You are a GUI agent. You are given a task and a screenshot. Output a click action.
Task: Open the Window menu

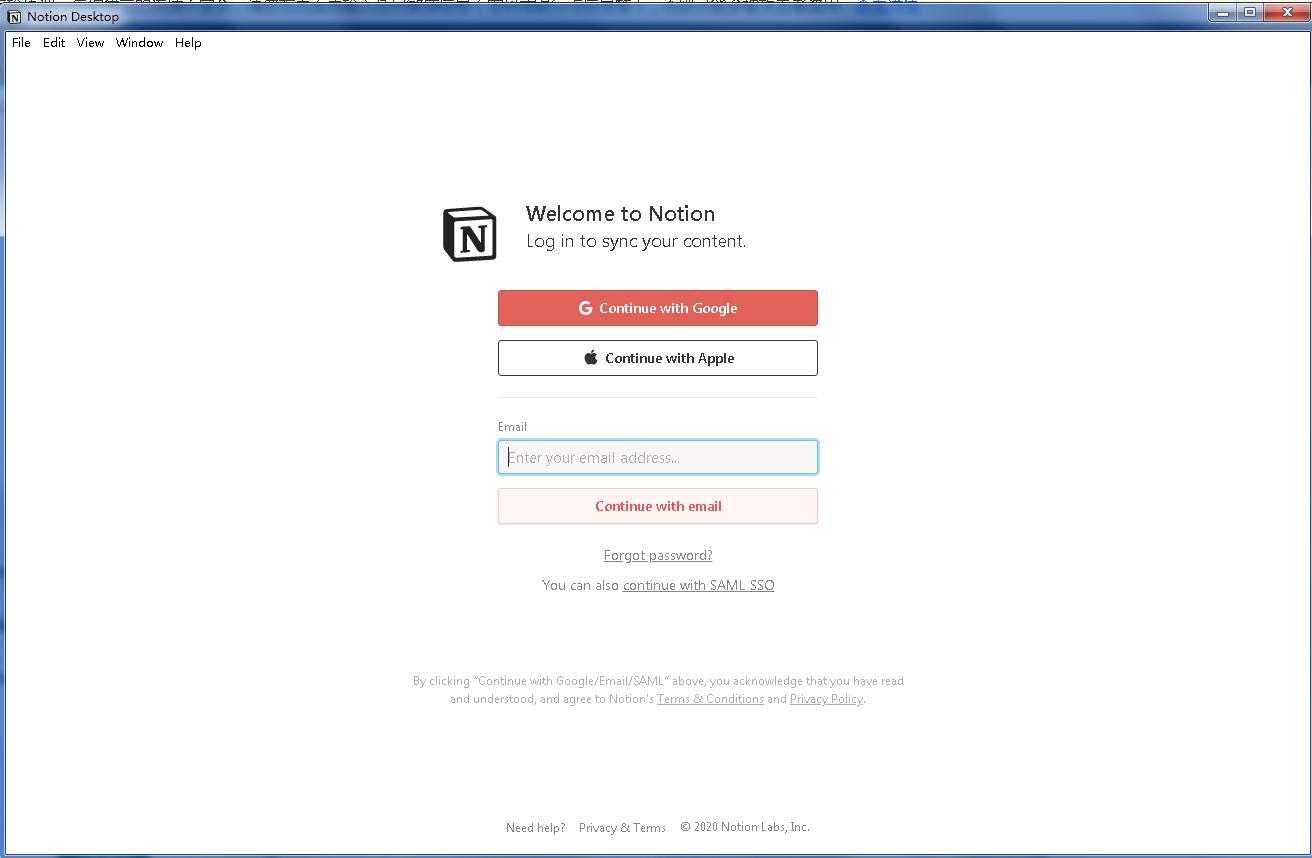click(x=139, y=42)
